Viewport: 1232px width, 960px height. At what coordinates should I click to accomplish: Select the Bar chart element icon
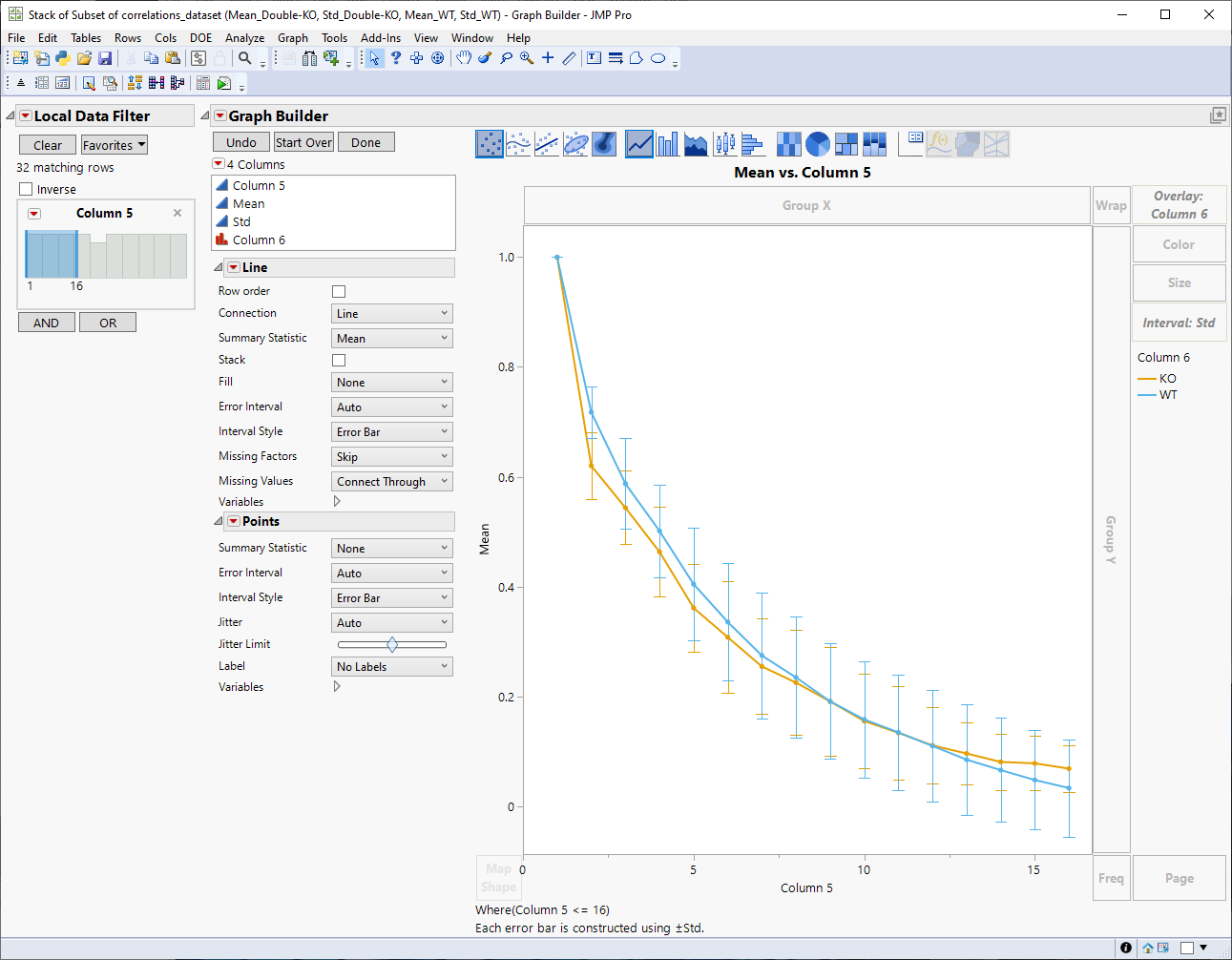tap(668, 144)
